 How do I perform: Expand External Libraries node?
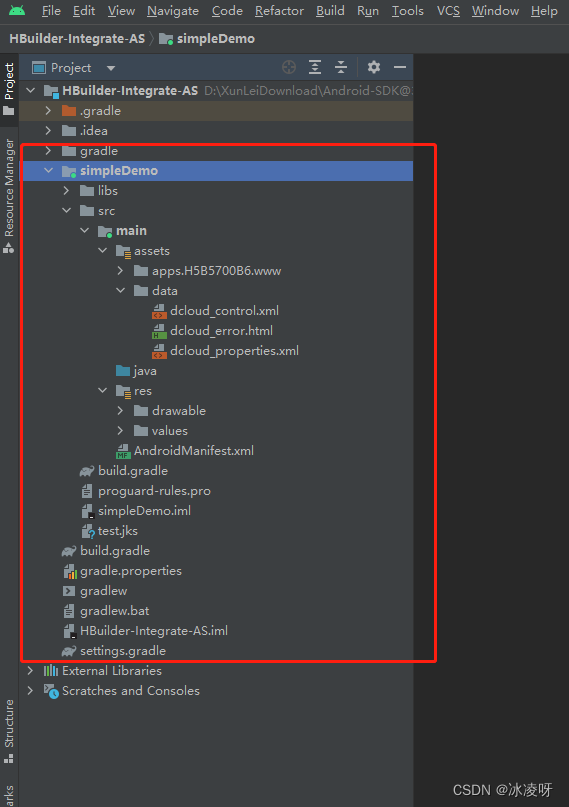pos(30,671)
